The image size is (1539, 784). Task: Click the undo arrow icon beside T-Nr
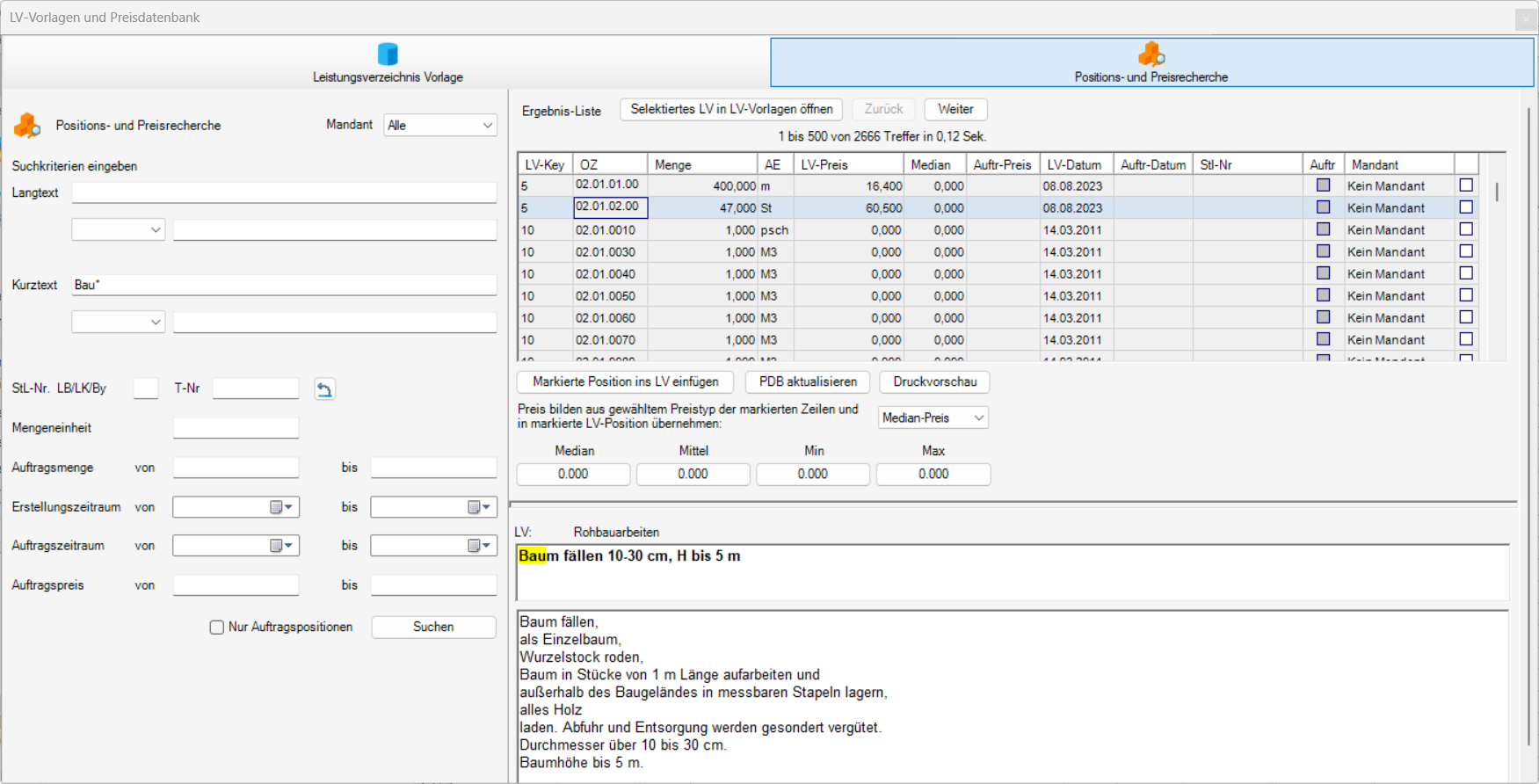[324, 389]
